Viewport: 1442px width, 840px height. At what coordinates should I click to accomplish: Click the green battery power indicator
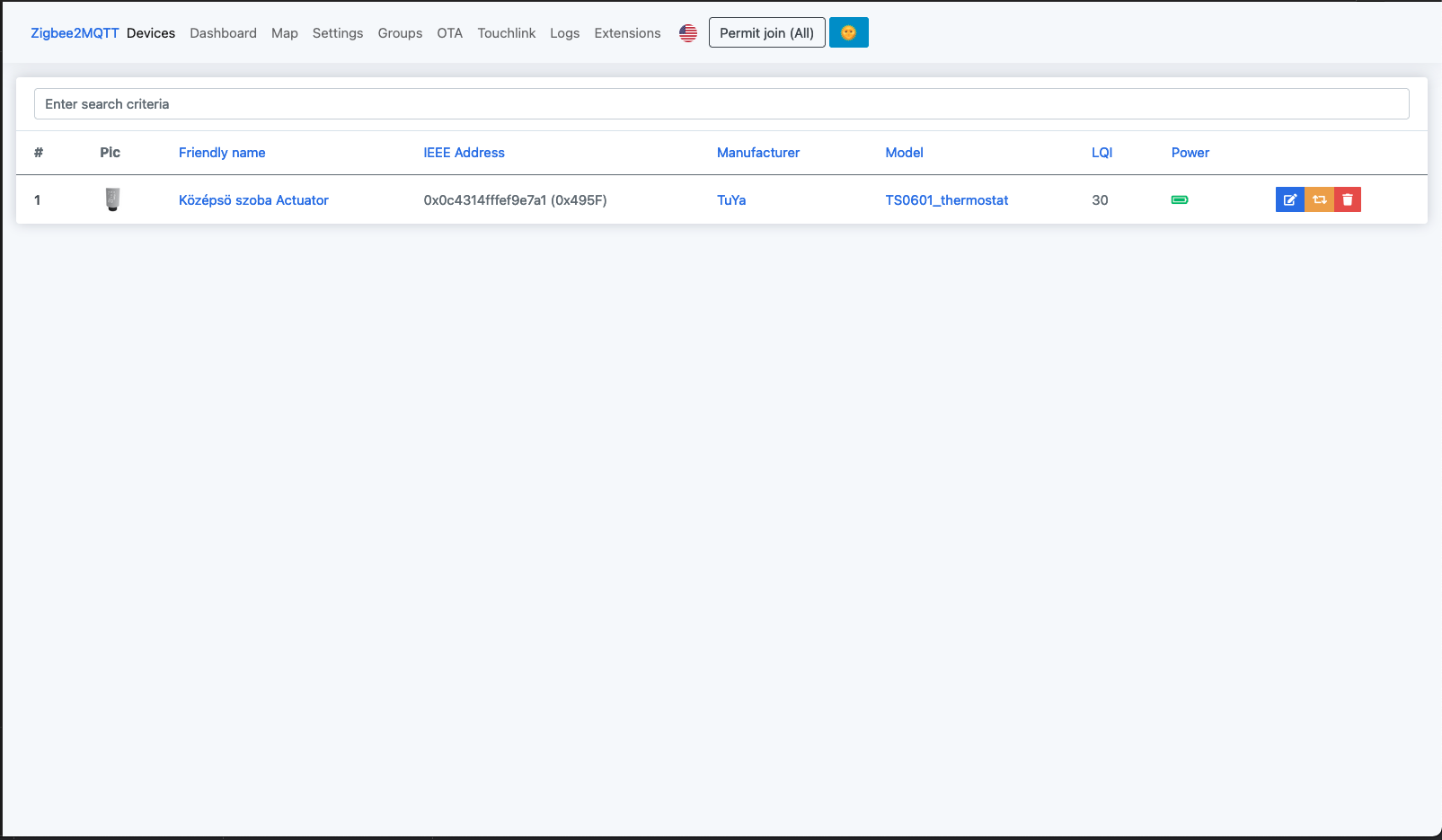1180,199
